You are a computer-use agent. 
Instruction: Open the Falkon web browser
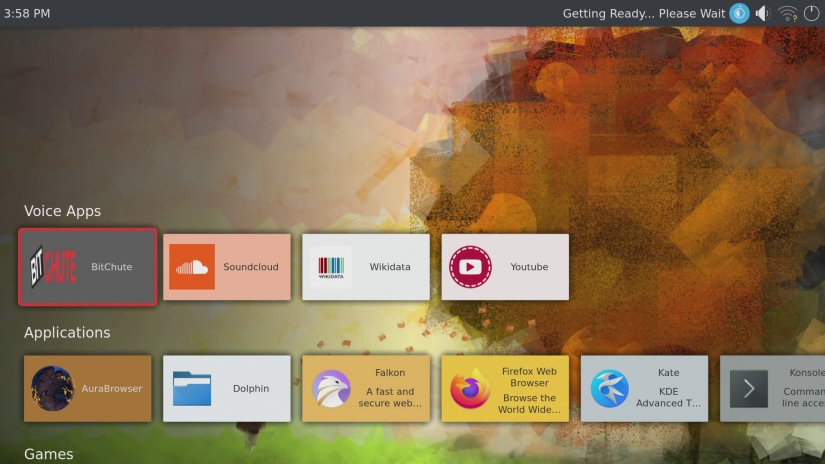pos(366,388)
